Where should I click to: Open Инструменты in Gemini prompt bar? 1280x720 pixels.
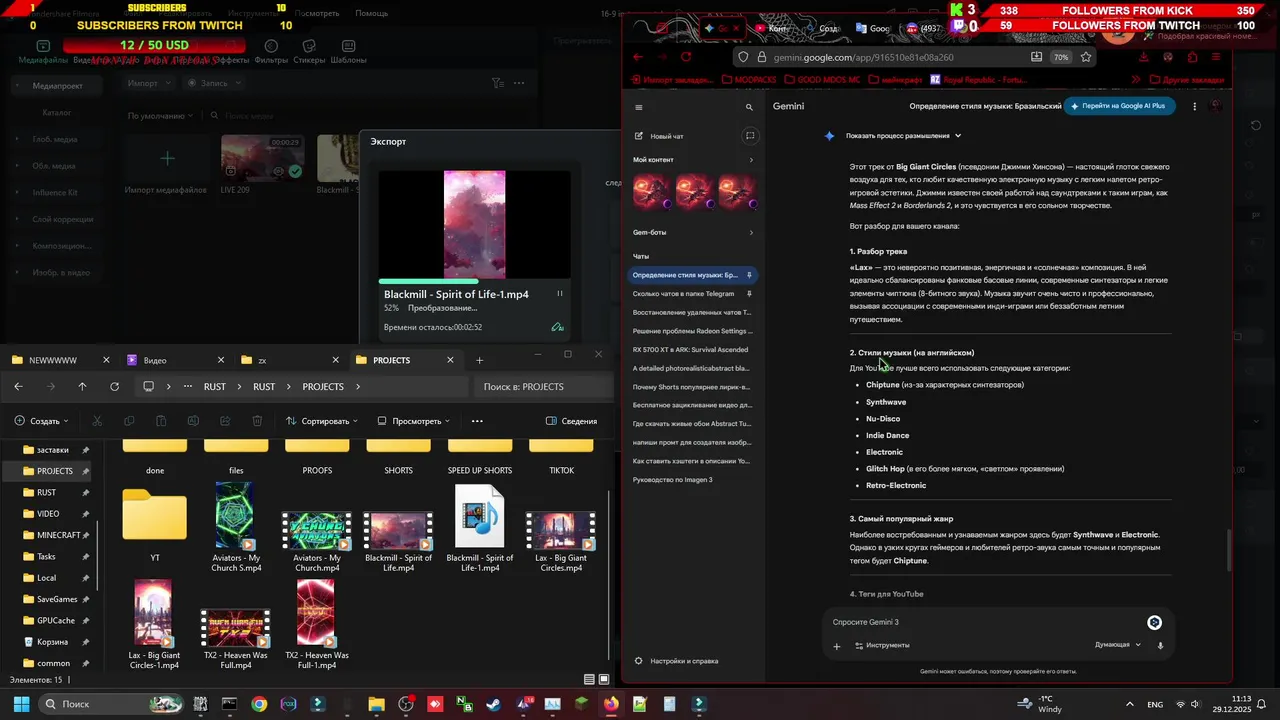882,646
